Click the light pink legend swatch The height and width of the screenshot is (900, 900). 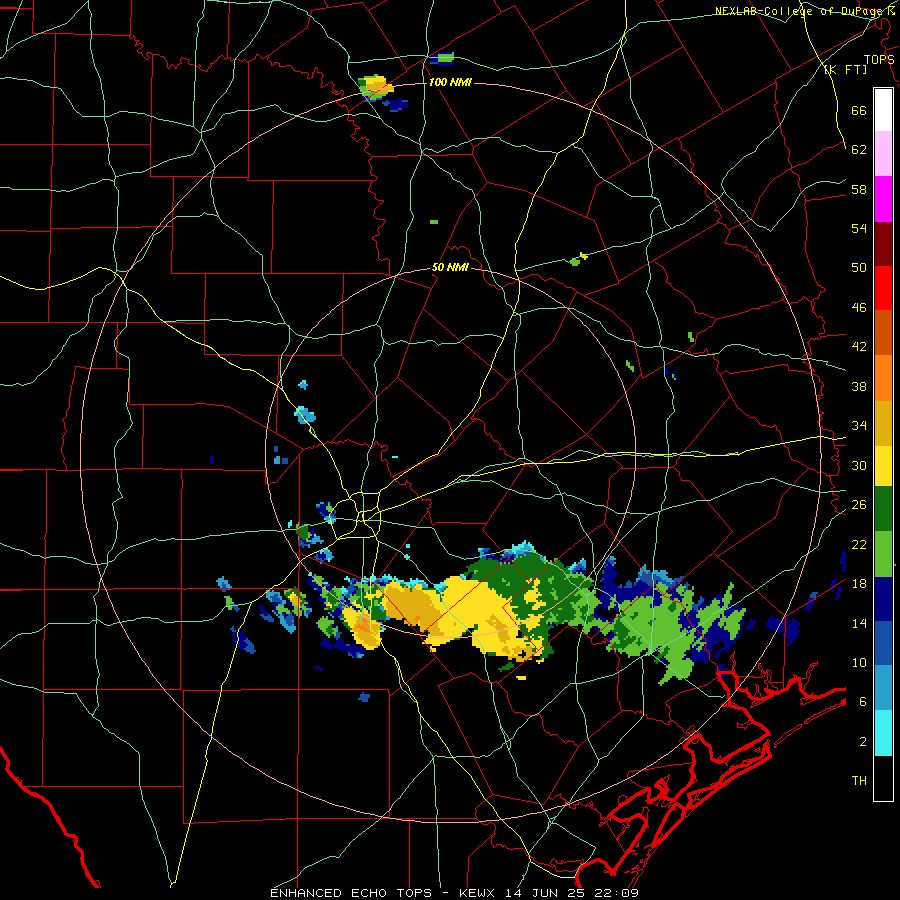[x=883, y=154]
